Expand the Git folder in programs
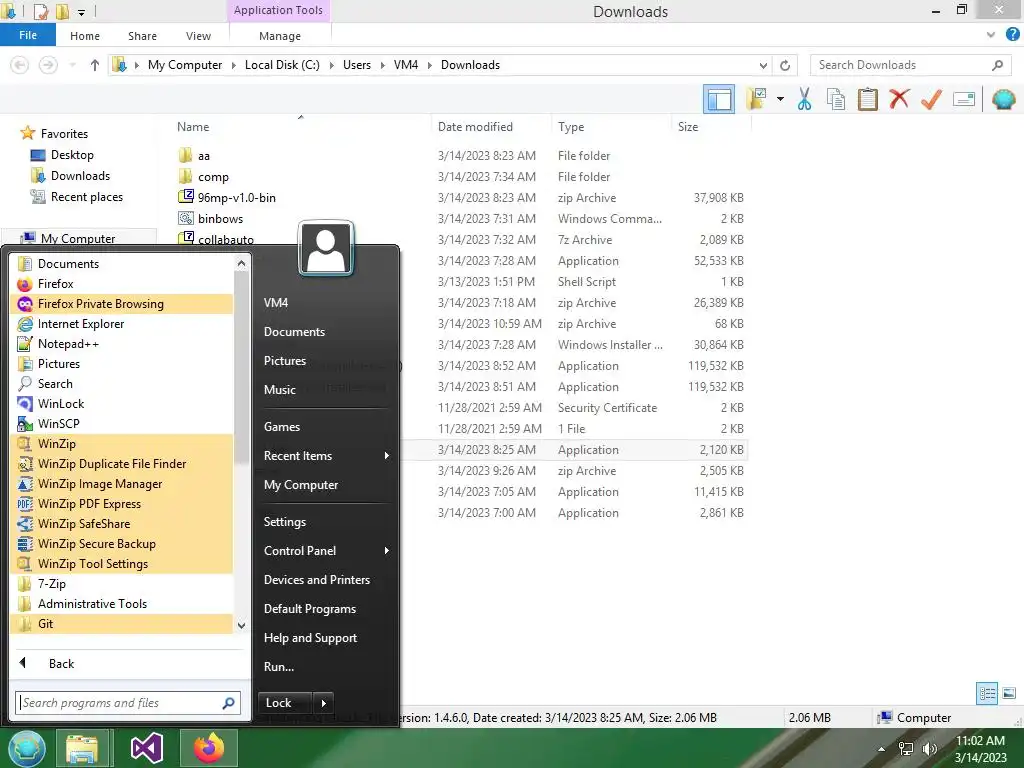1024x768 pixels. pyautogui.click(x=122, y=624)
